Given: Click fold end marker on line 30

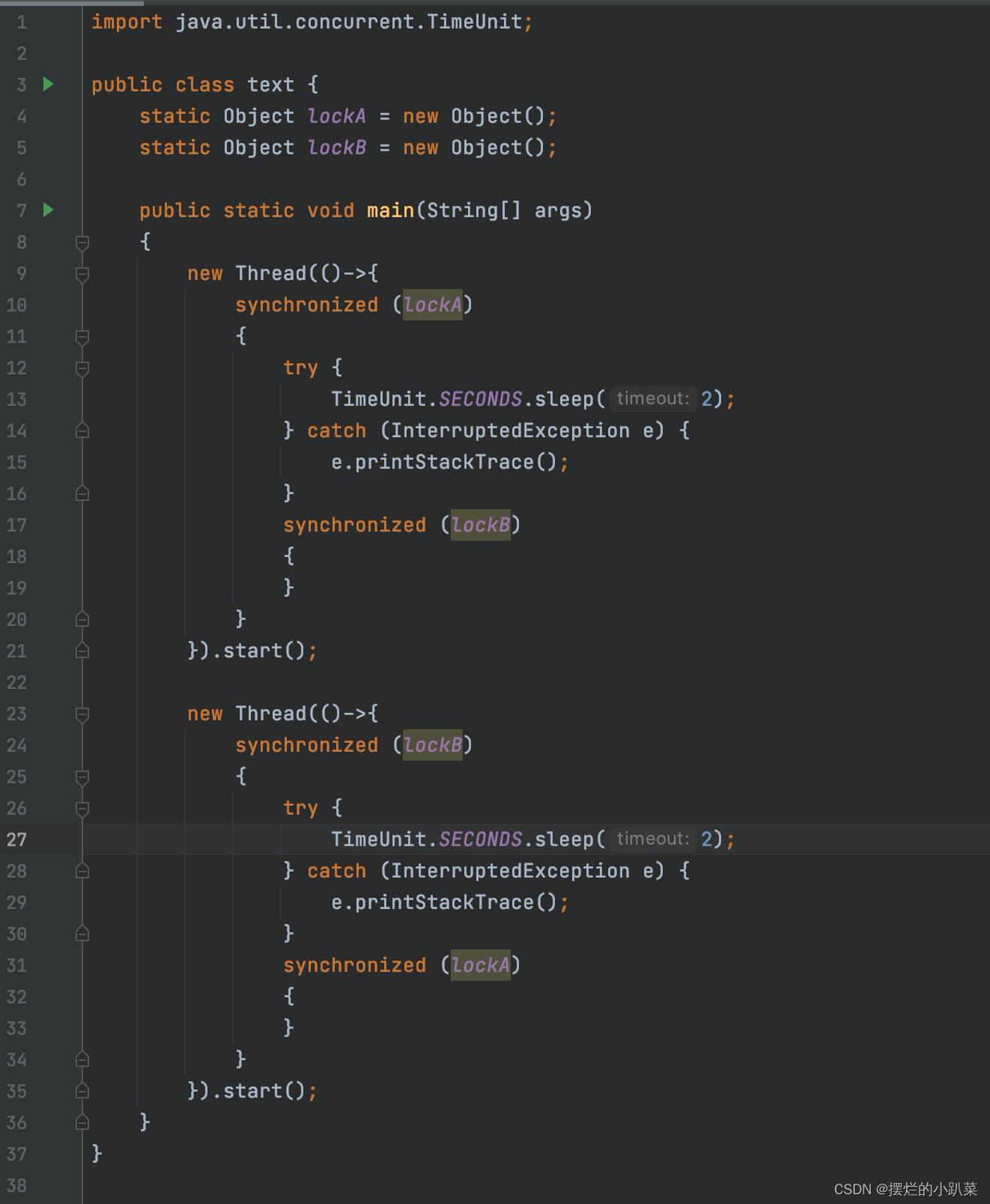Looking at the screenshot, I should [82, 934].
